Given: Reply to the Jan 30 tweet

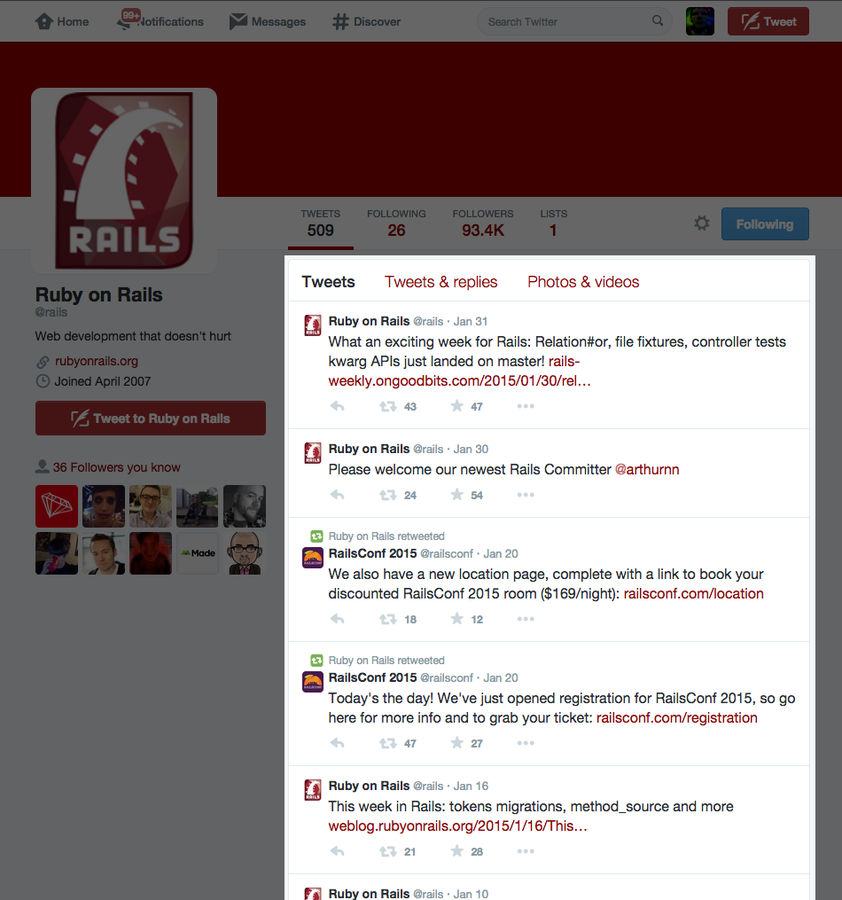Looking at the screenshot, I should tap(337, 495).
